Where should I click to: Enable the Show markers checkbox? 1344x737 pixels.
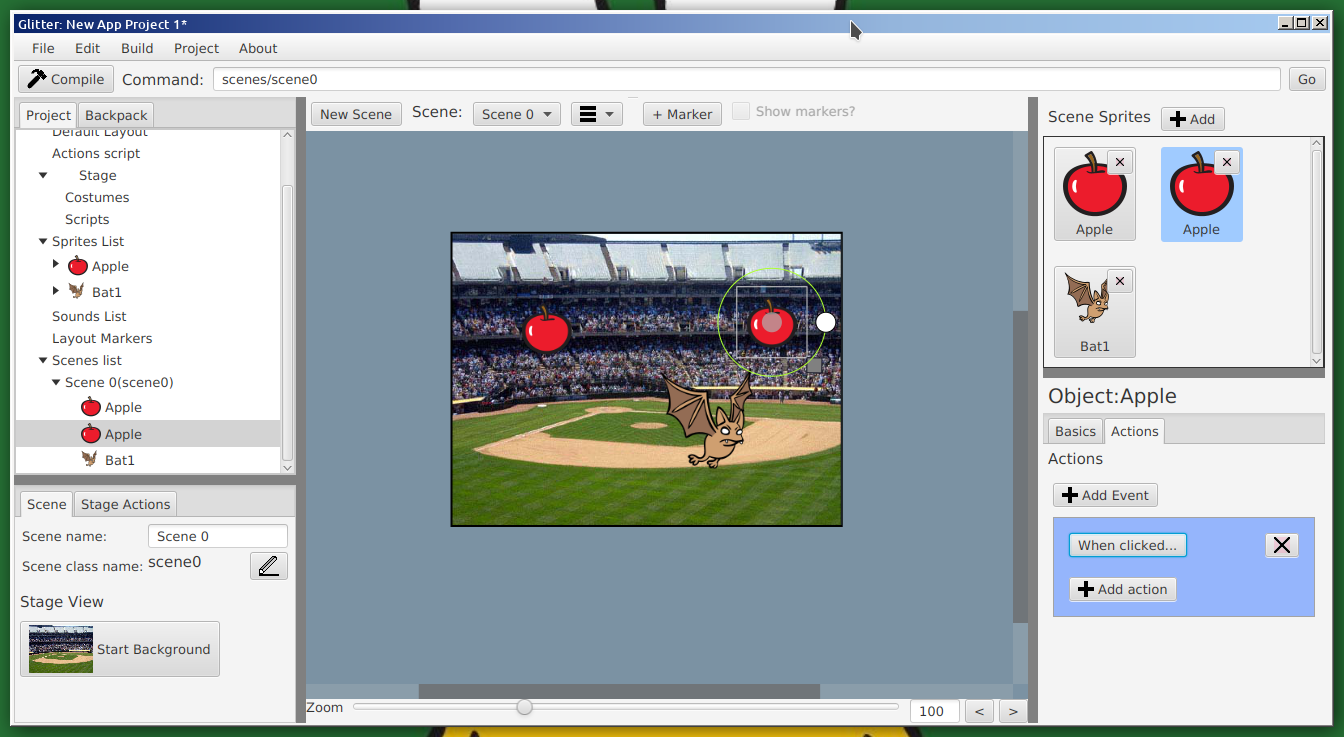pyautogui.click(x=741, y=112)
